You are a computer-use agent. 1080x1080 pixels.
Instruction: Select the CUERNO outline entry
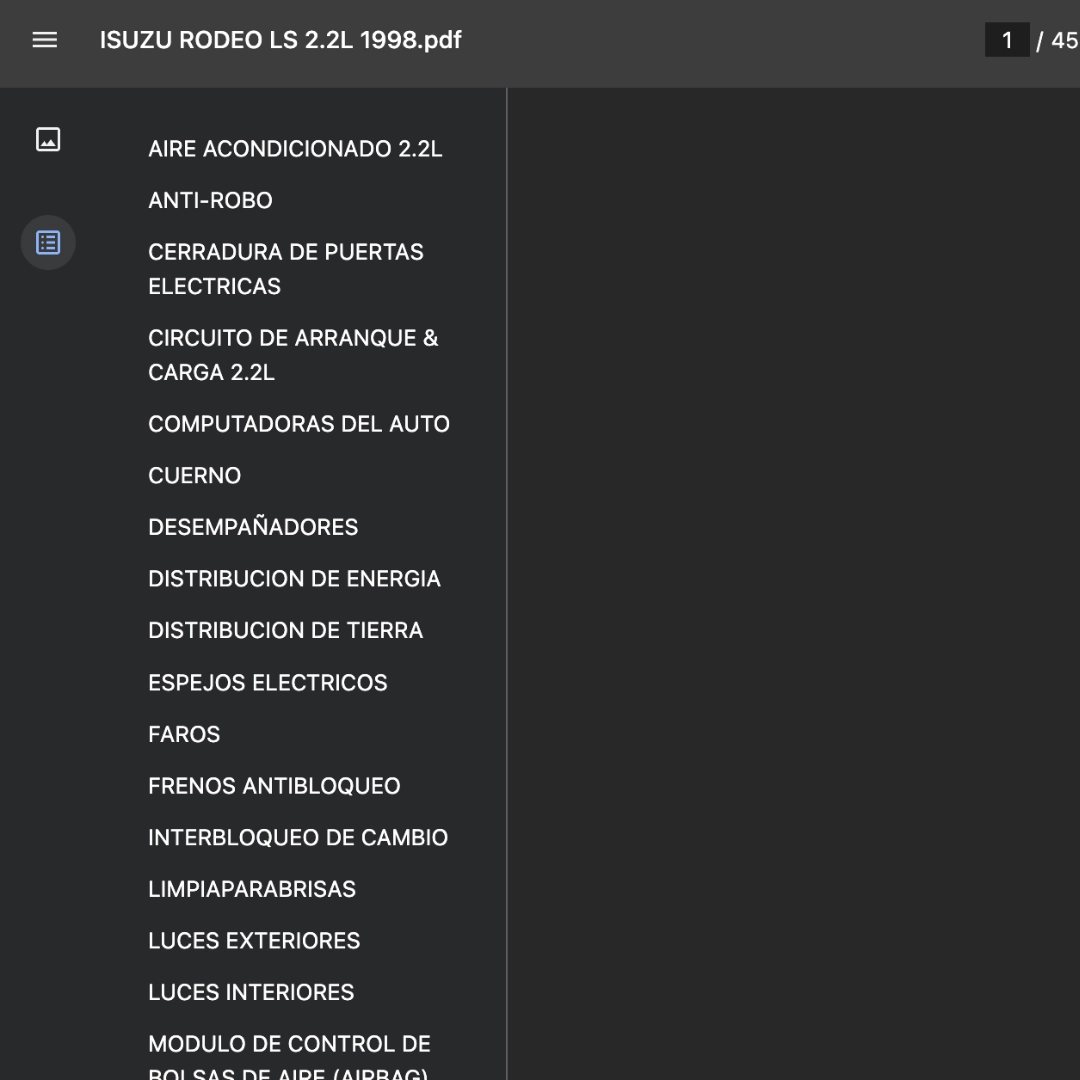pyautogui.click(x=194, y=475)
